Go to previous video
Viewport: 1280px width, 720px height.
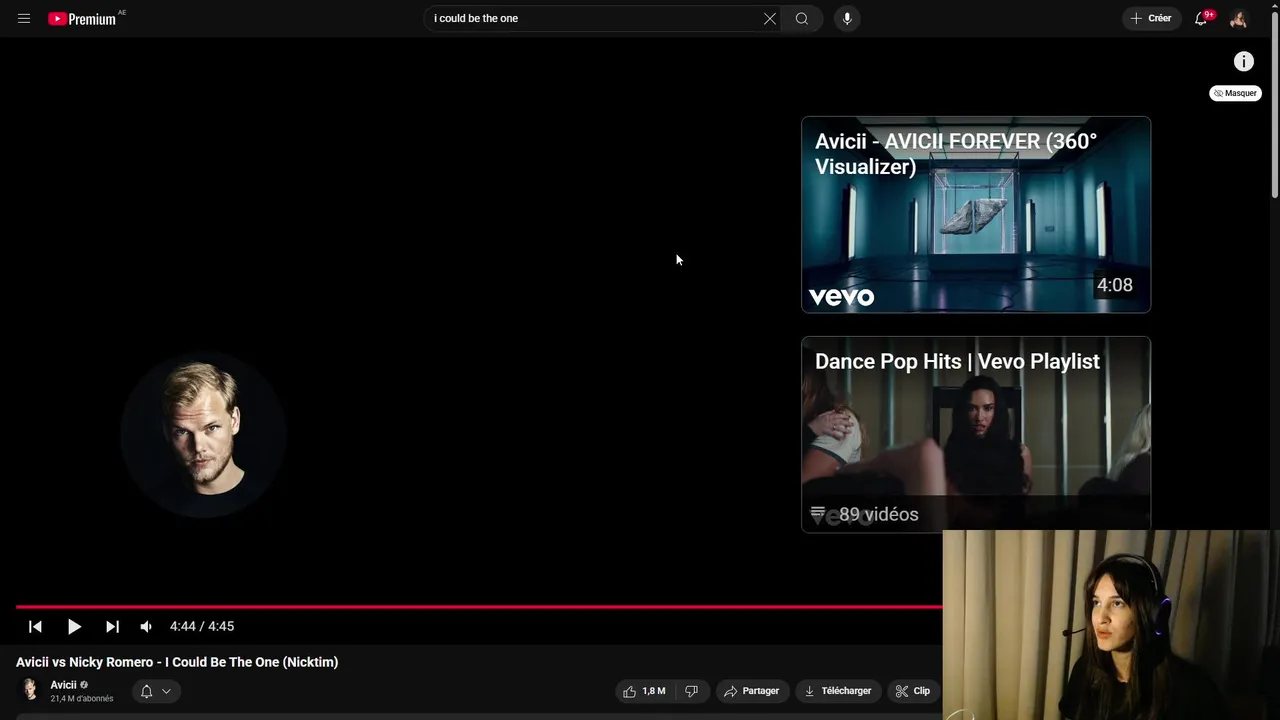35,626
